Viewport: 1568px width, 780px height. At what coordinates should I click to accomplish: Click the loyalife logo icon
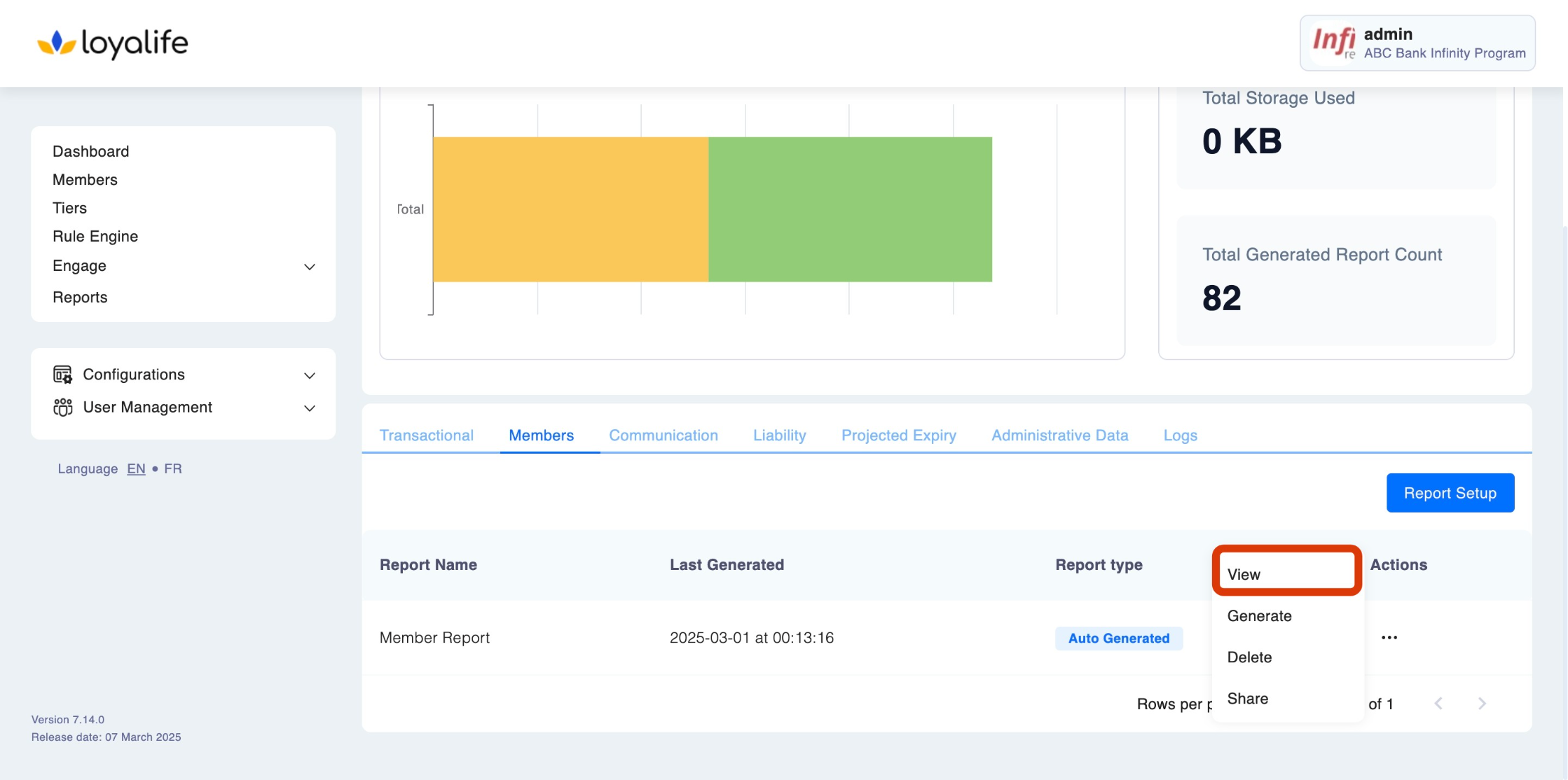click(x=56, y=43)
